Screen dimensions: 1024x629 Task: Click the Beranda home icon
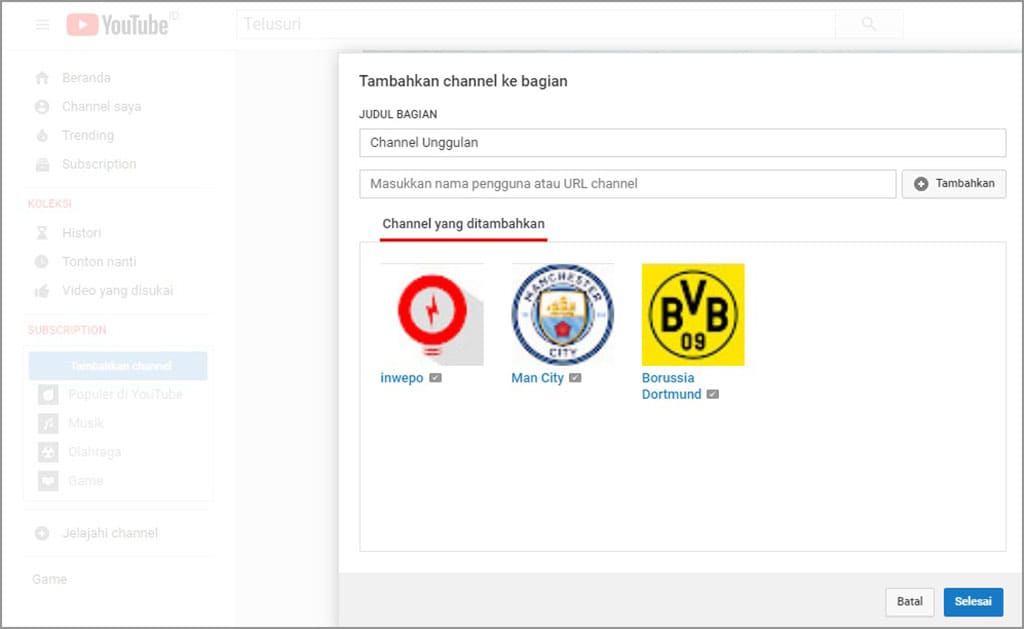click(x=42, y=78)
